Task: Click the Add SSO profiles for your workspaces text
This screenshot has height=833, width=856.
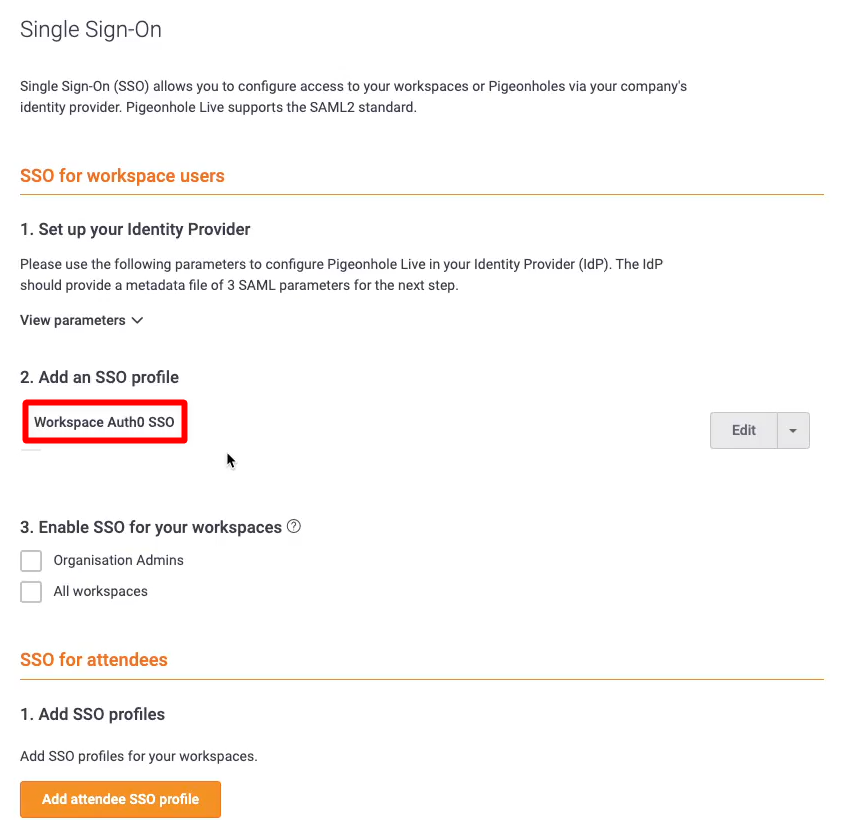Action: pos(138,756)
